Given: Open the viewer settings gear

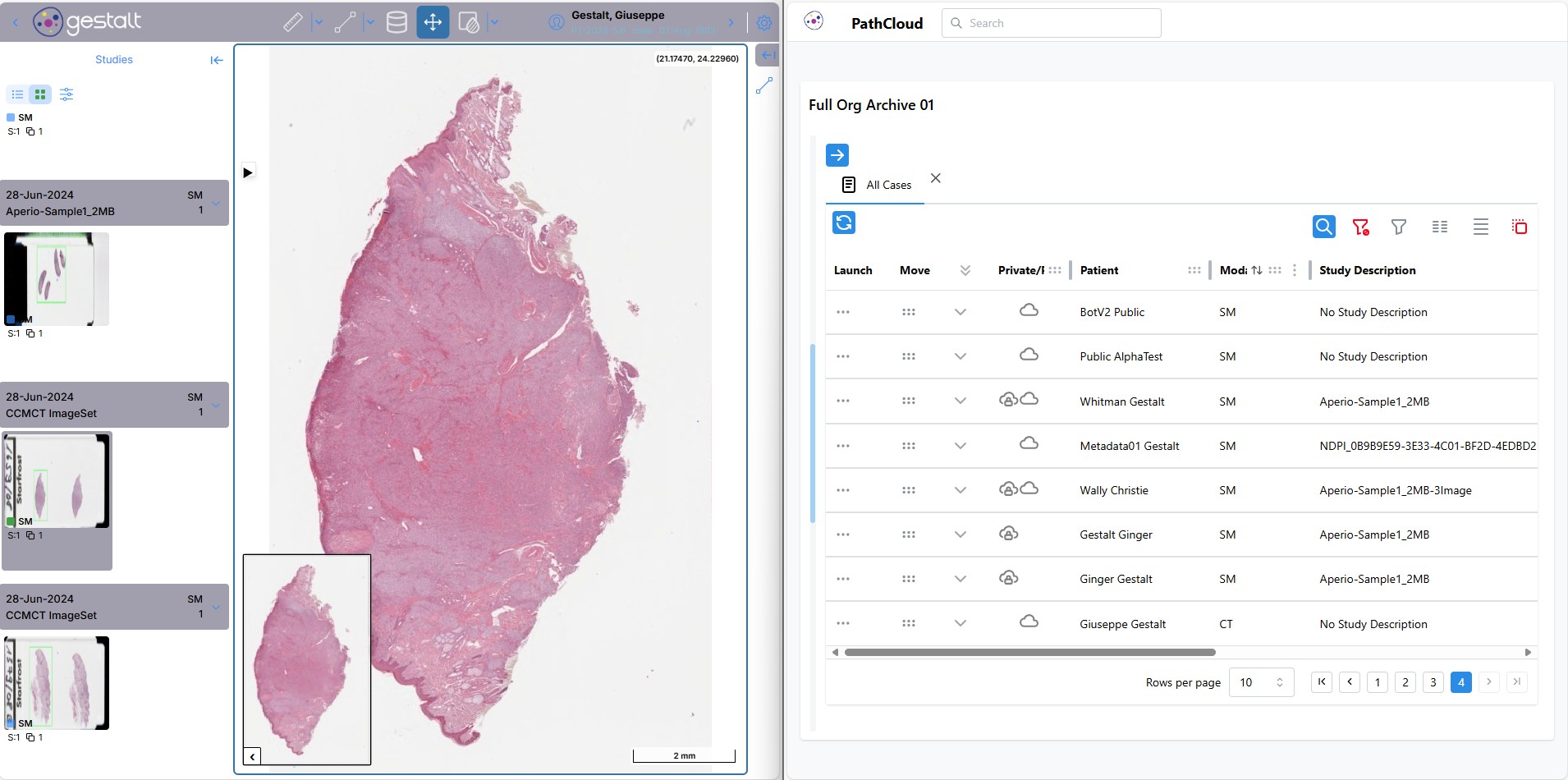Looking at the screenshot, I should click(x=763, y=23).
